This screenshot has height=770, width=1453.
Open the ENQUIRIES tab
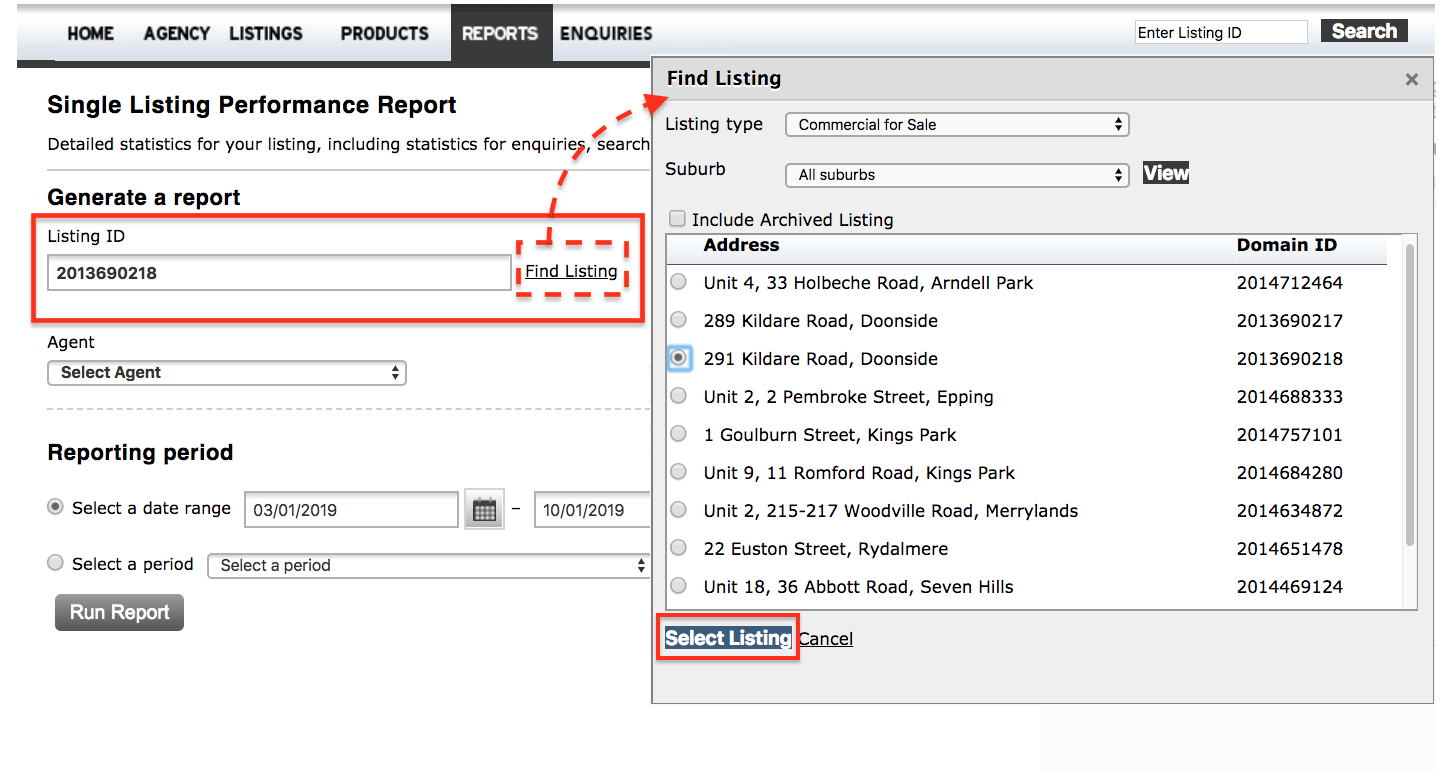[606, 33]
